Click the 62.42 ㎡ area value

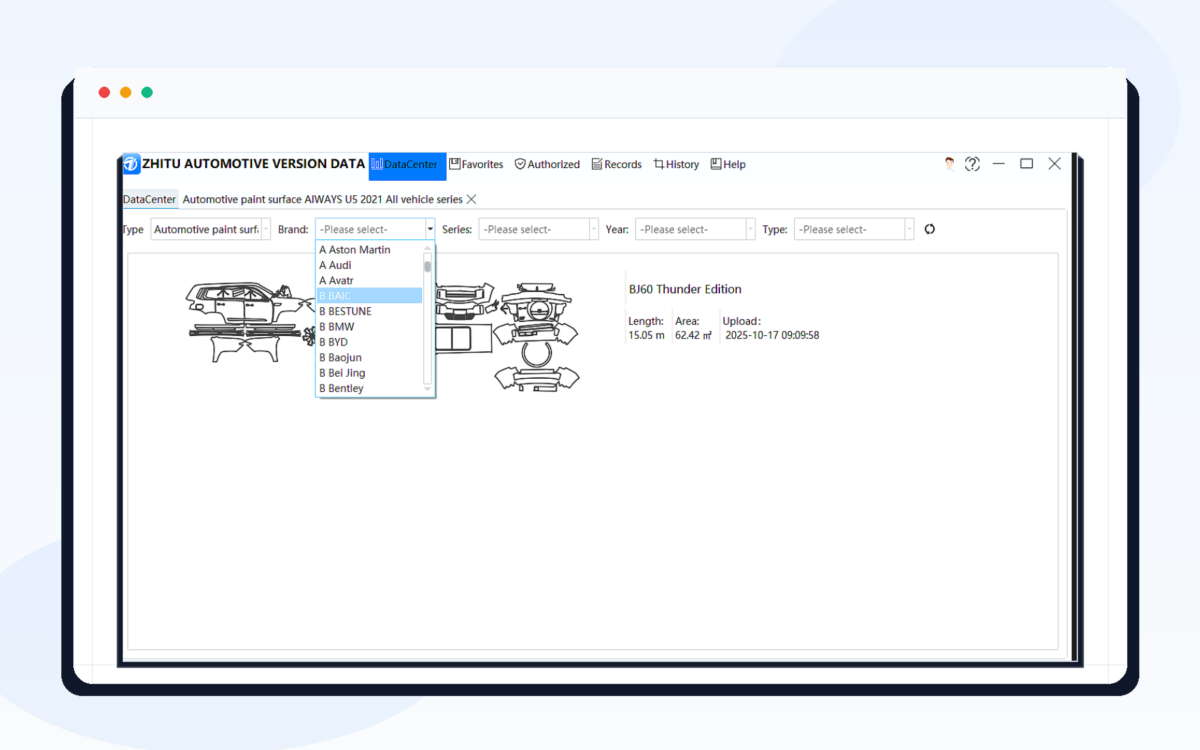point(693,335)
